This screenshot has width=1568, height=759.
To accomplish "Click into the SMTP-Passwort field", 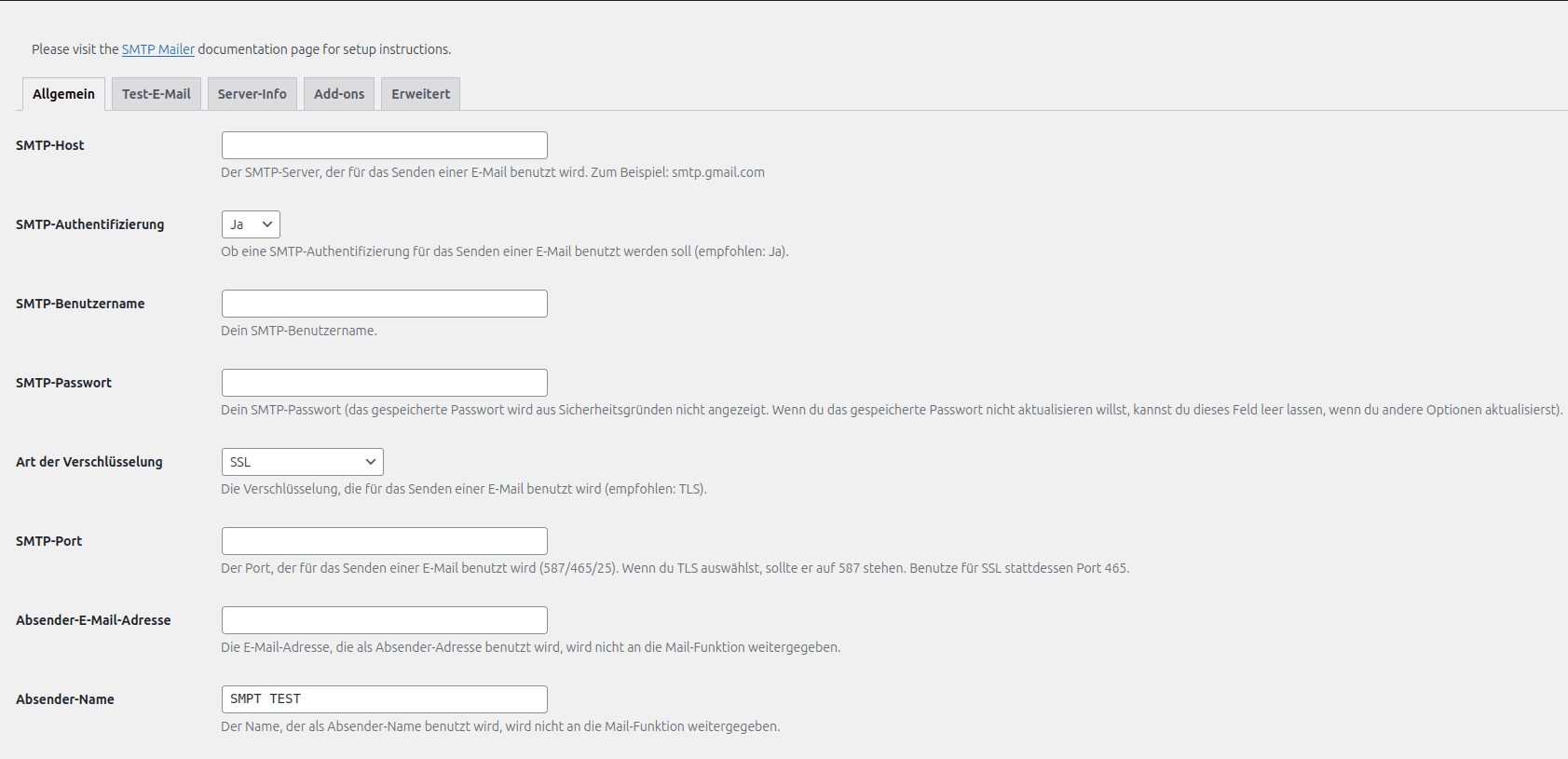I will click(384, 383).
